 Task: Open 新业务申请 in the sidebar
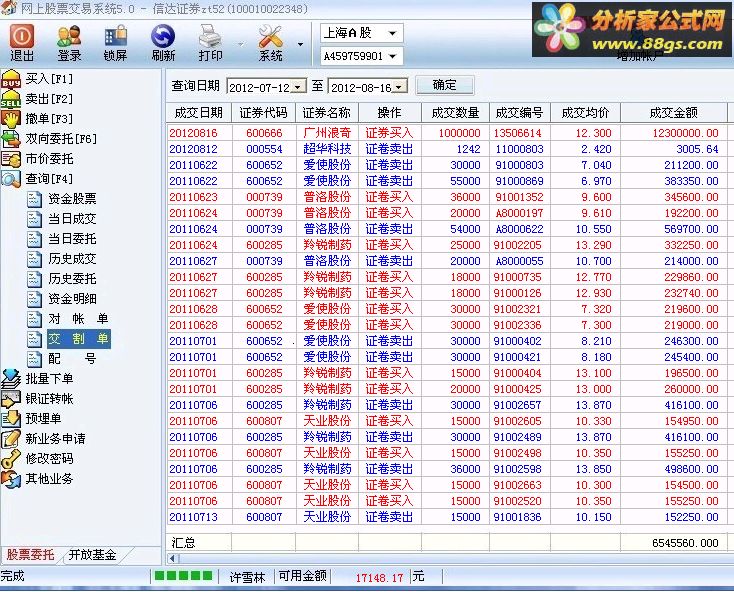(44, 439)
